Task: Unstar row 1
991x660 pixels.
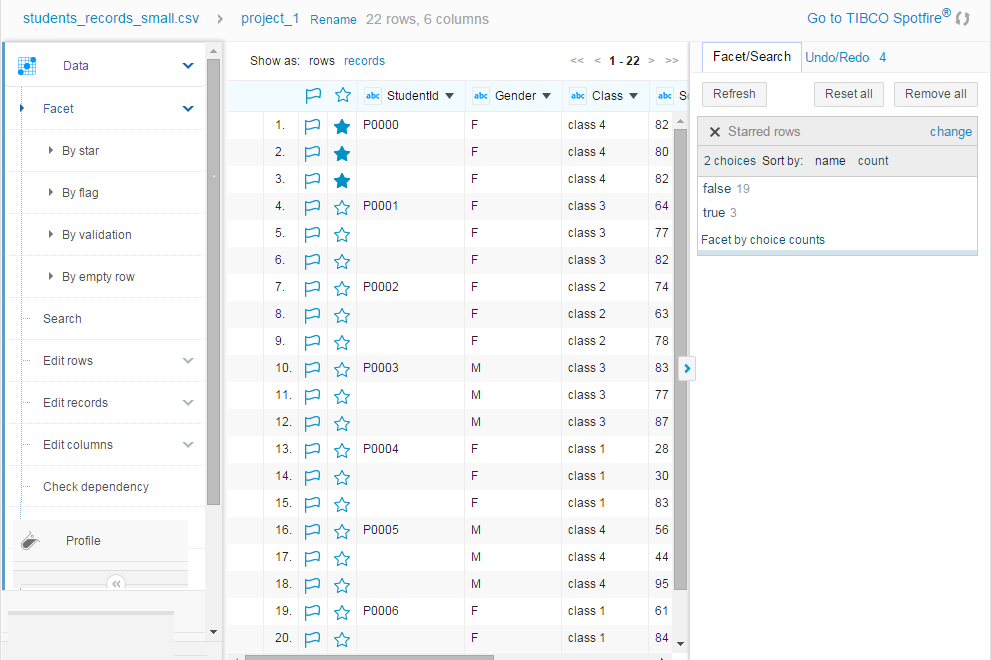Action: pos(342,126)
